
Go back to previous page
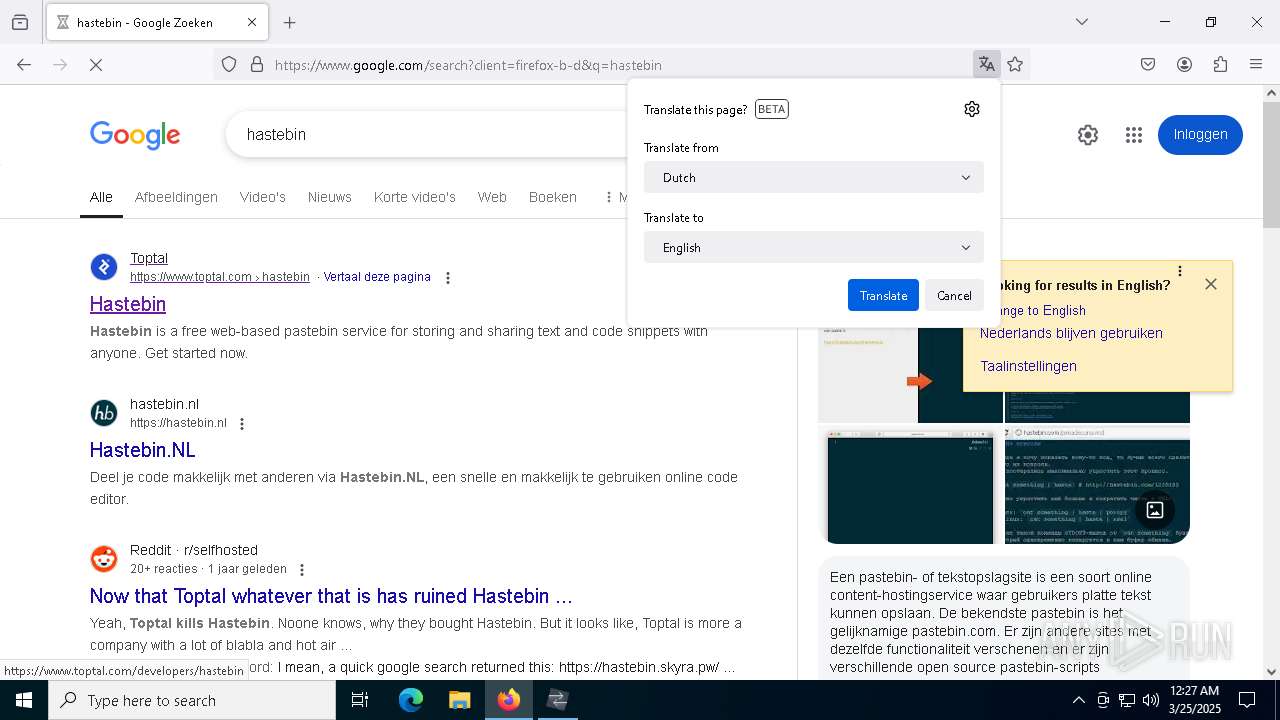pyautogui.click(x=24, y=65)
